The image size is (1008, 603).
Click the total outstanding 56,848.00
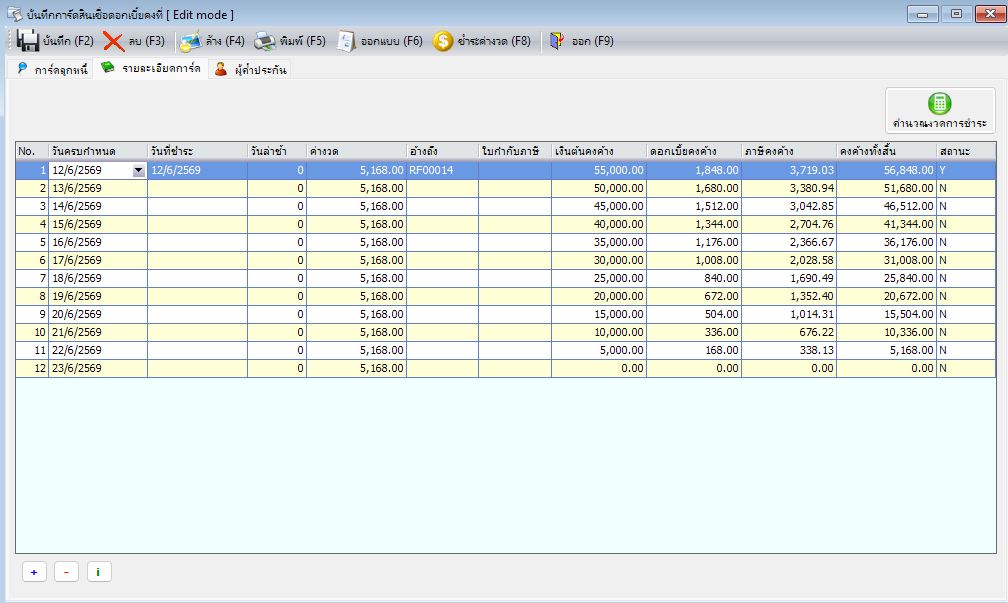(886, 170)
